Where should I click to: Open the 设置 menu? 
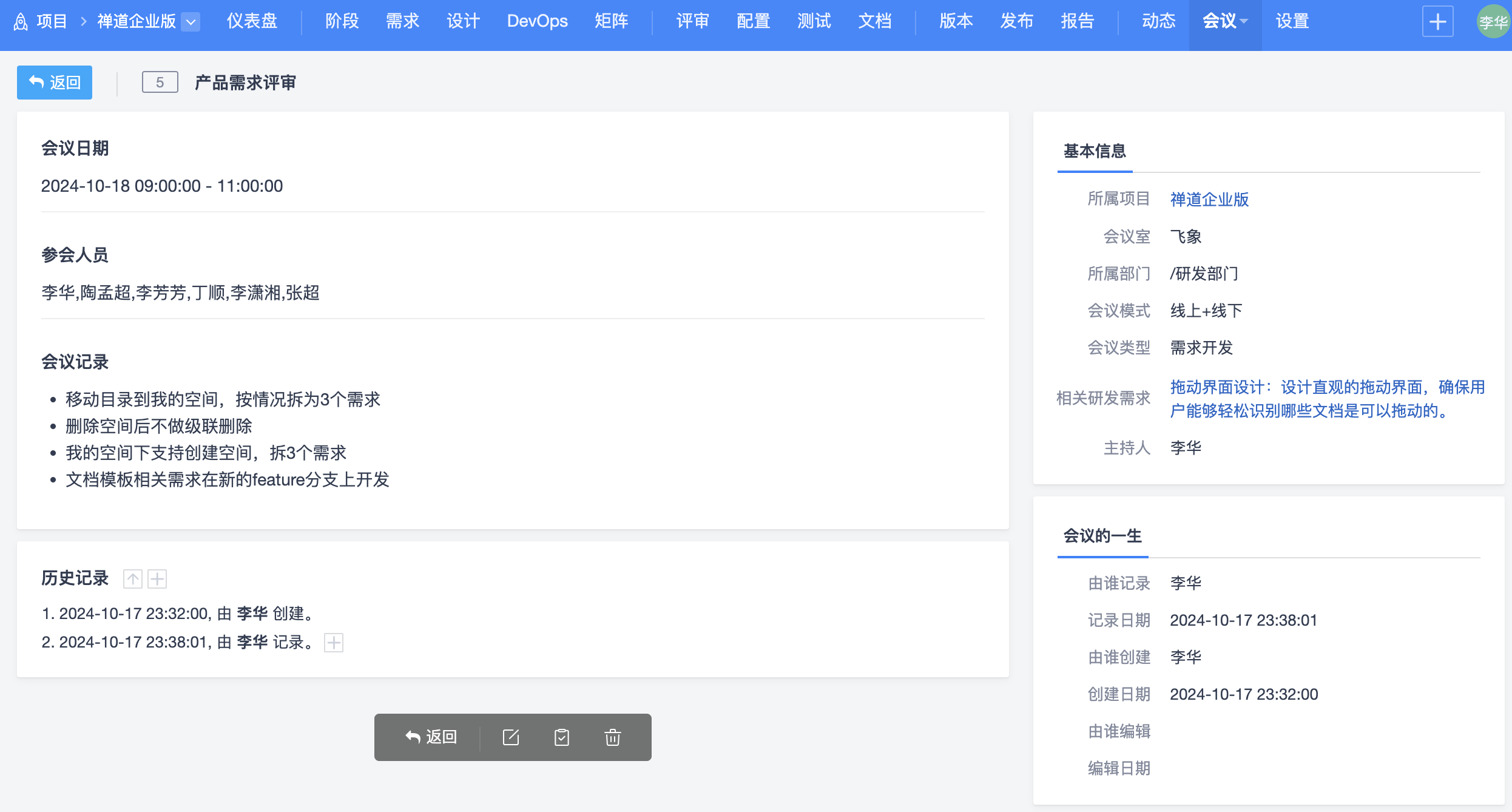pyautogui.click(x=1292, y=22)
